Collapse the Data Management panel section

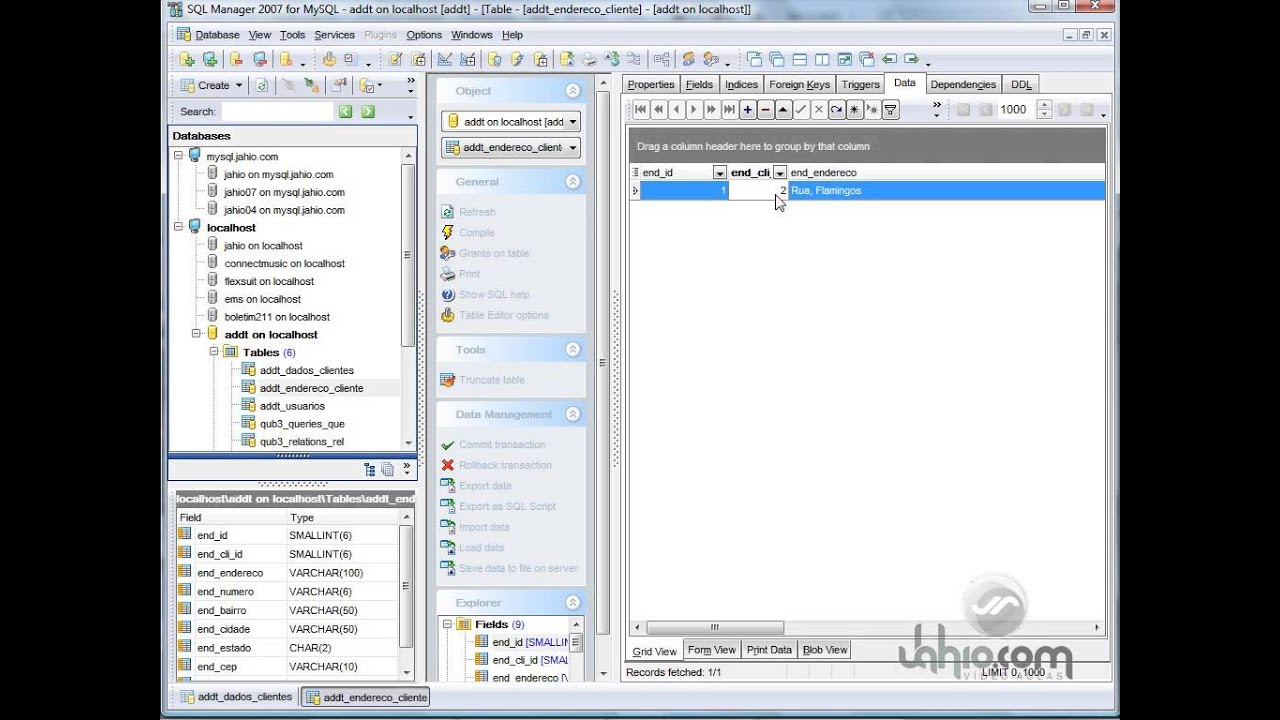click(x=573, y=414)
